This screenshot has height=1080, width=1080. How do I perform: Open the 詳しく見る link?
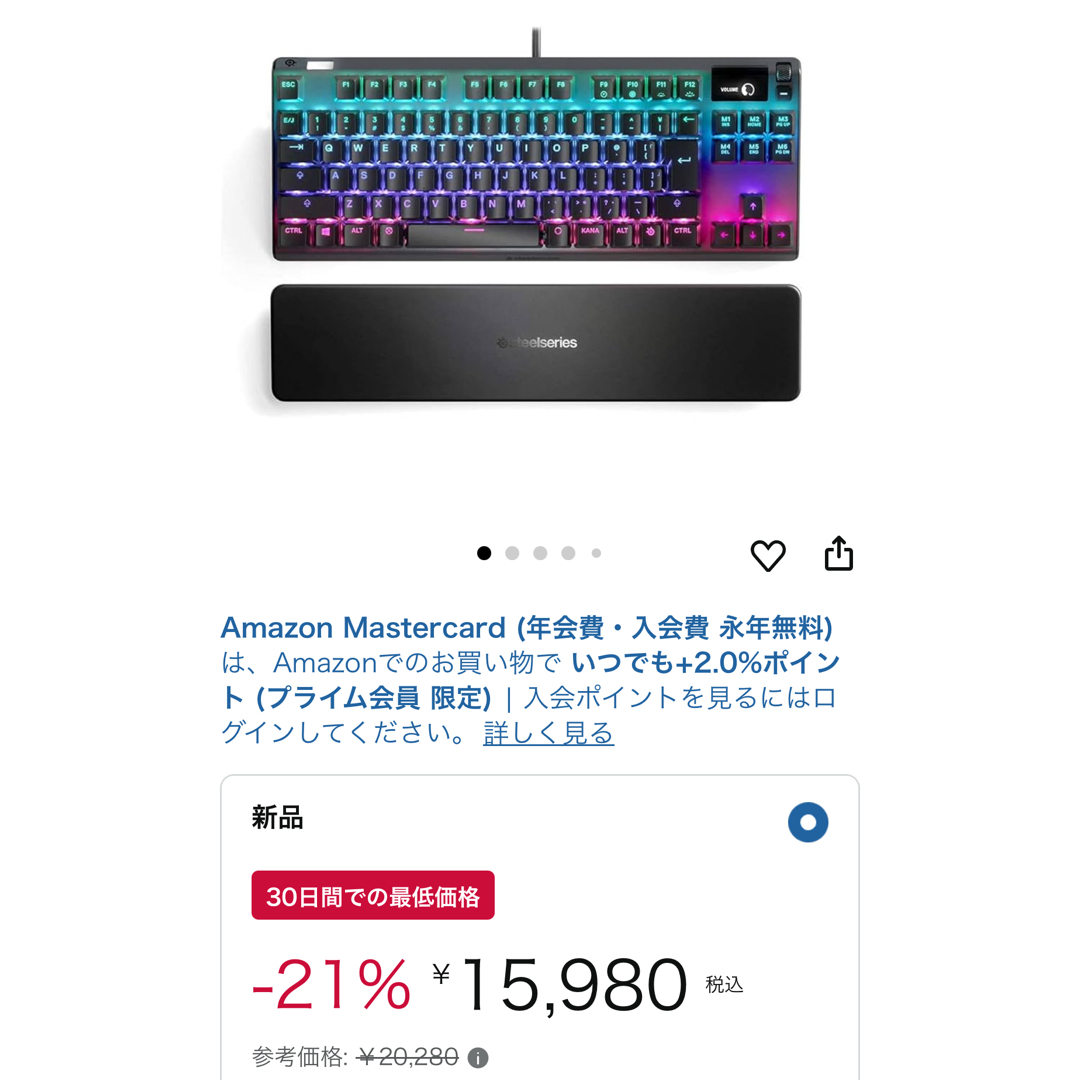tap(548, 733)
